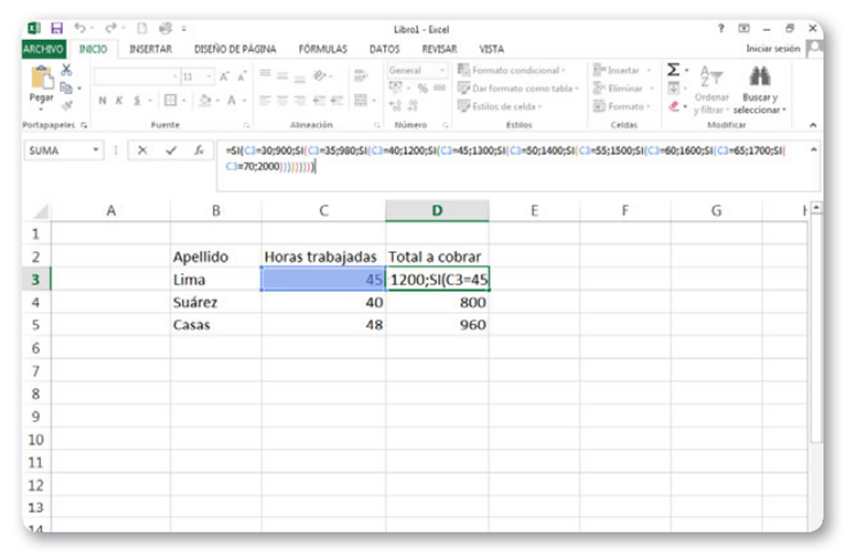Screen dimensions: 850x552
Task: Collapse the expanded formula bar
Action: (x=812, y=149)
